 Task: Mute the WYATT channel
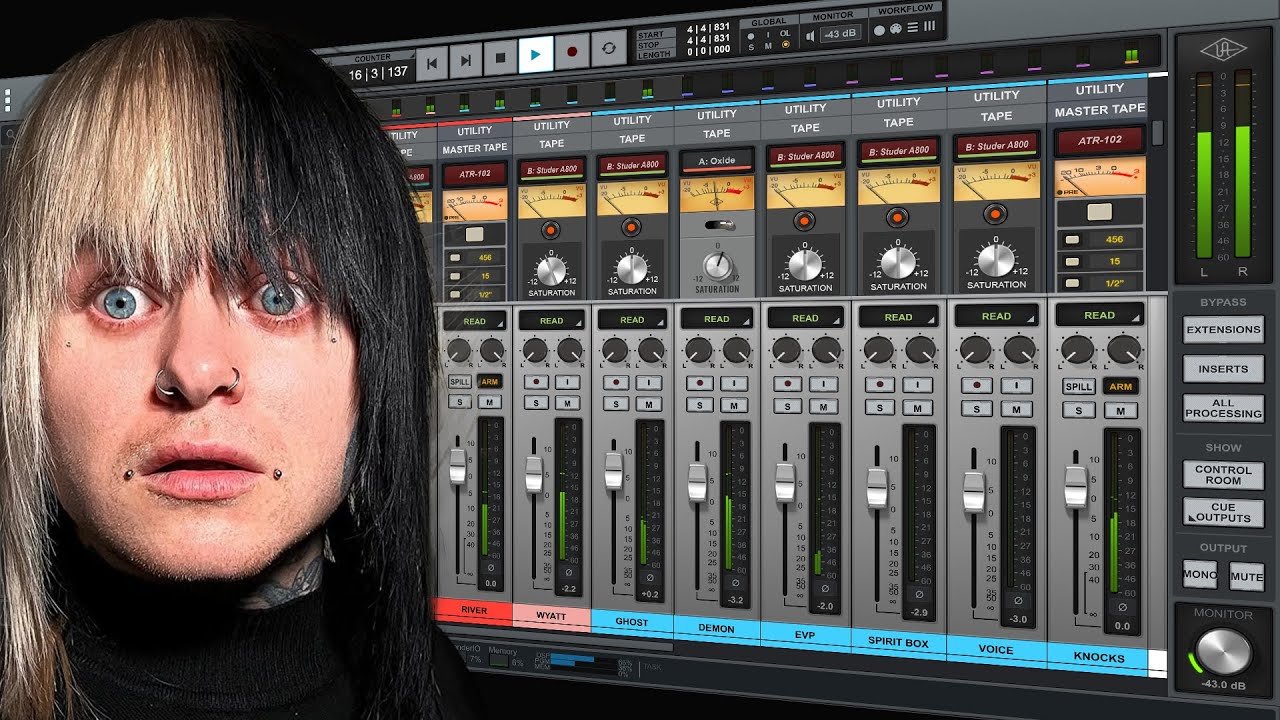click(568, 403)
